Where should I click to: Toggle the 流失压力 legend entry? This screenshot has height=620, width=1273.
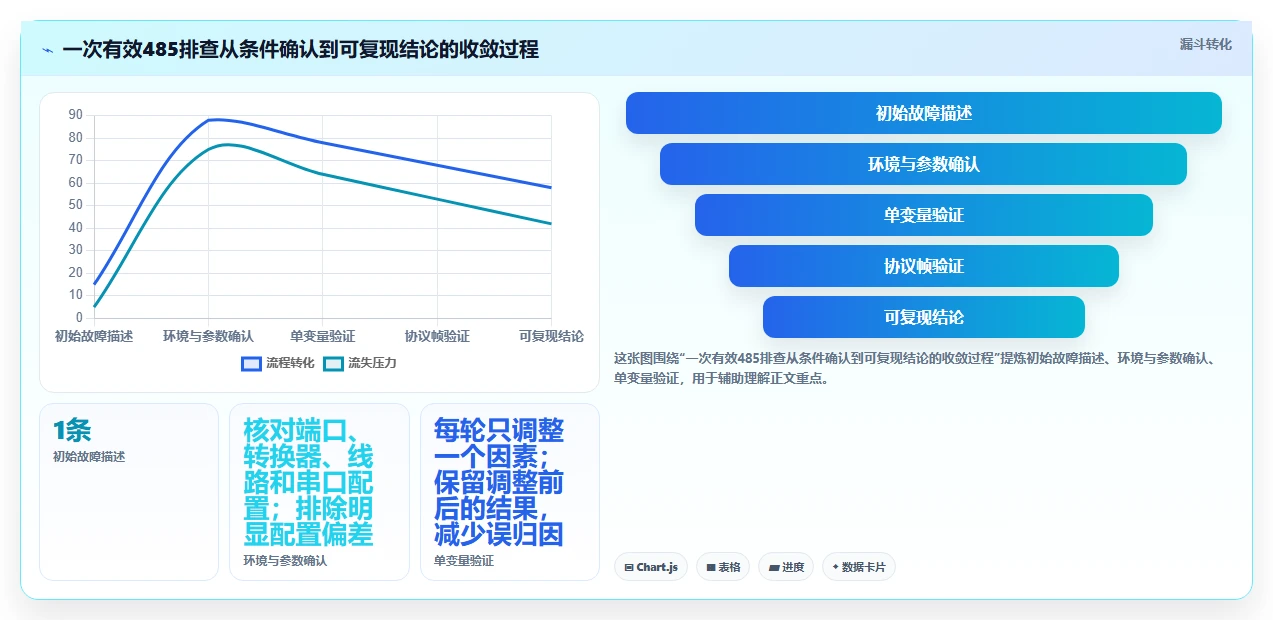360,363
